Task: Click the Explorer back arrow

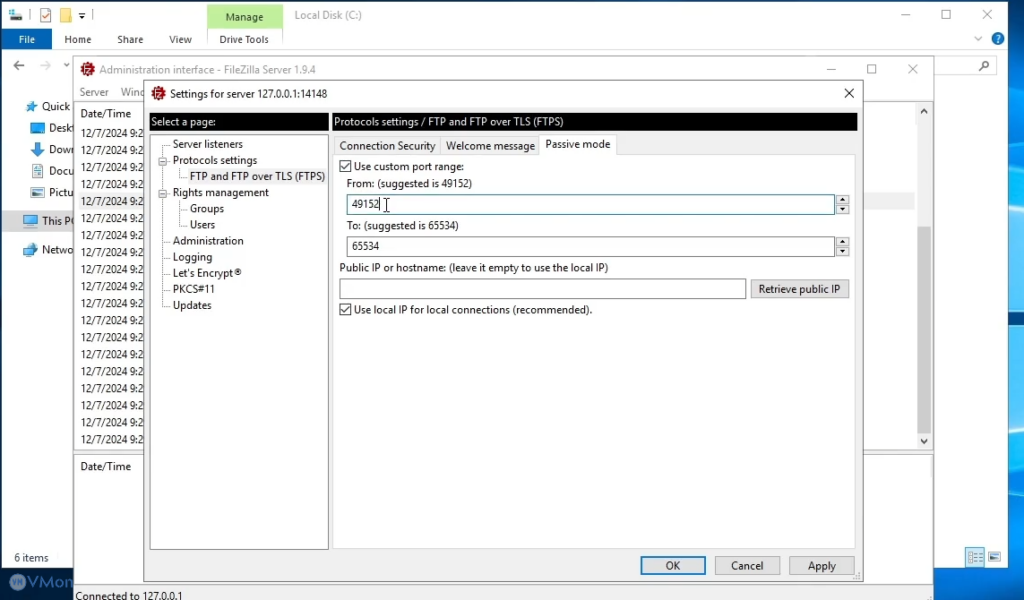Action: click(x=19, y=66)
